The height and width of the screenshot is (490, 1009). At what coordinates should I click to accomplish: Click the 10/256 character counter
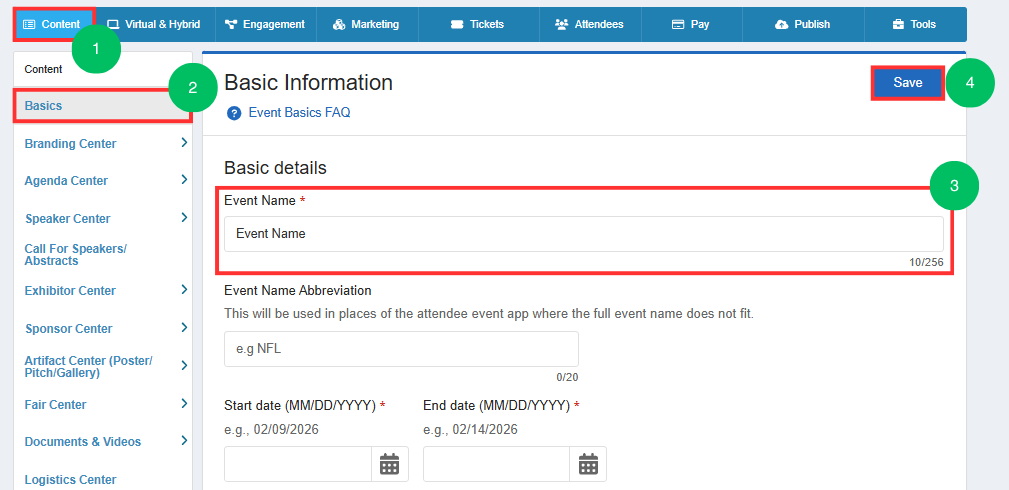pos(927,262)
